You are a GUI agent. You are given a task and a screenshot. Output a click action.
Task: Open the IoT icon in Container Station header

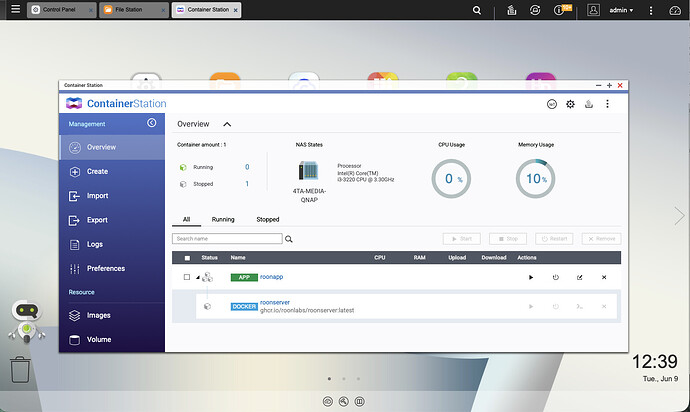pyautogui.click(x=551, y=104)
